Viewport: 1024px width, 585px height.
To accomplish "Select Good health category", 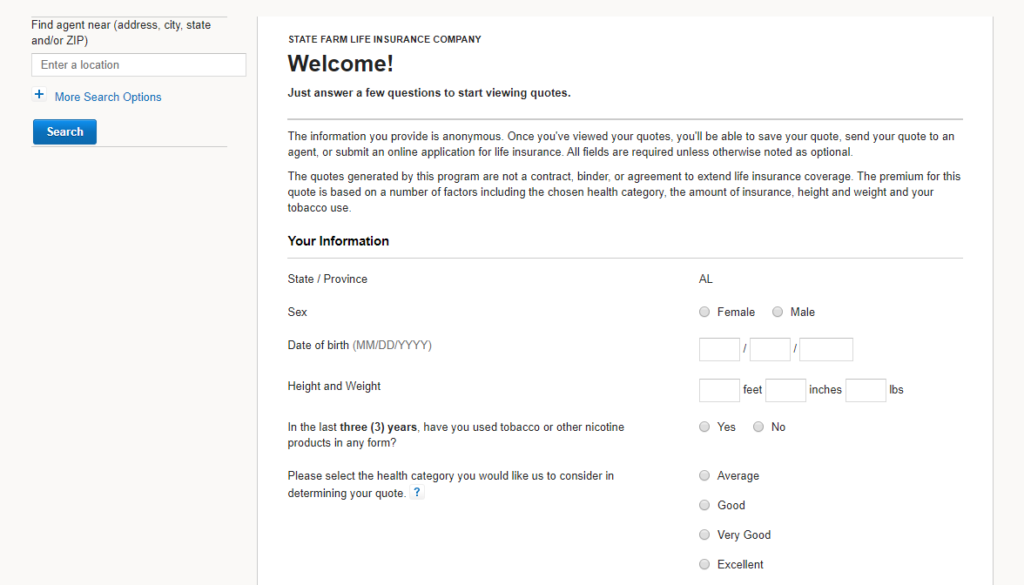I will 705,505.
